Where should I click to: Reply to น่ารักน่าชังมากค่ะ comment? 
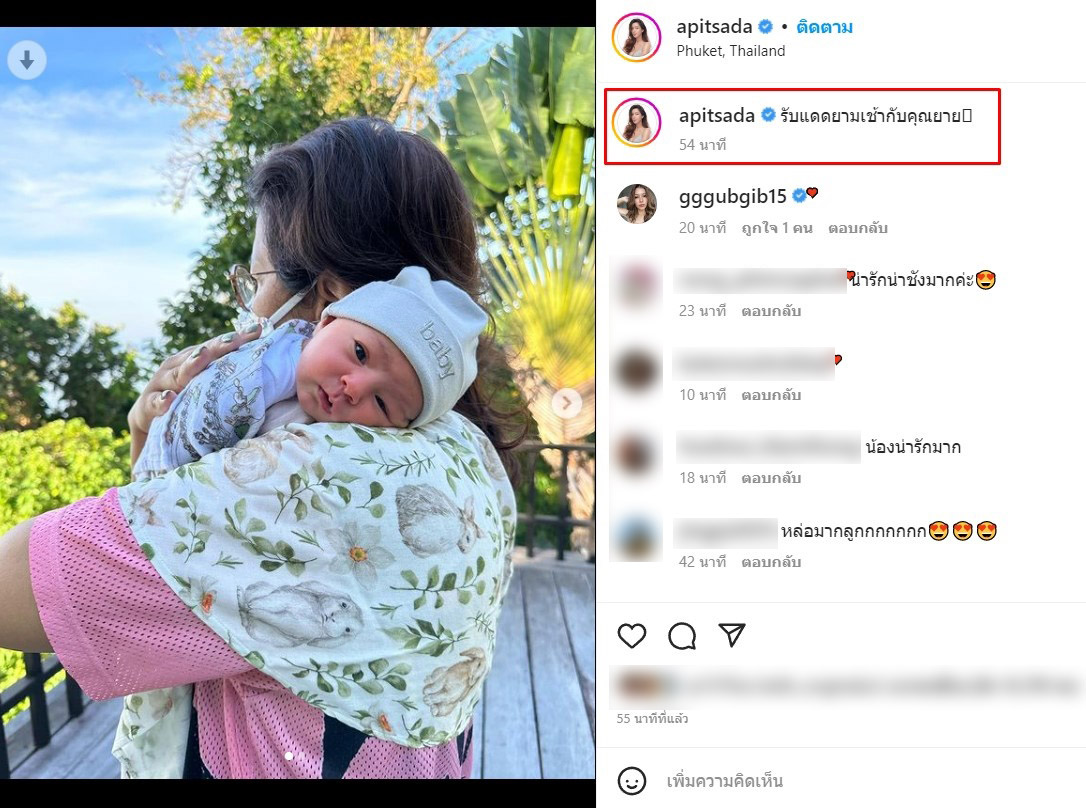tap(771, 311)
